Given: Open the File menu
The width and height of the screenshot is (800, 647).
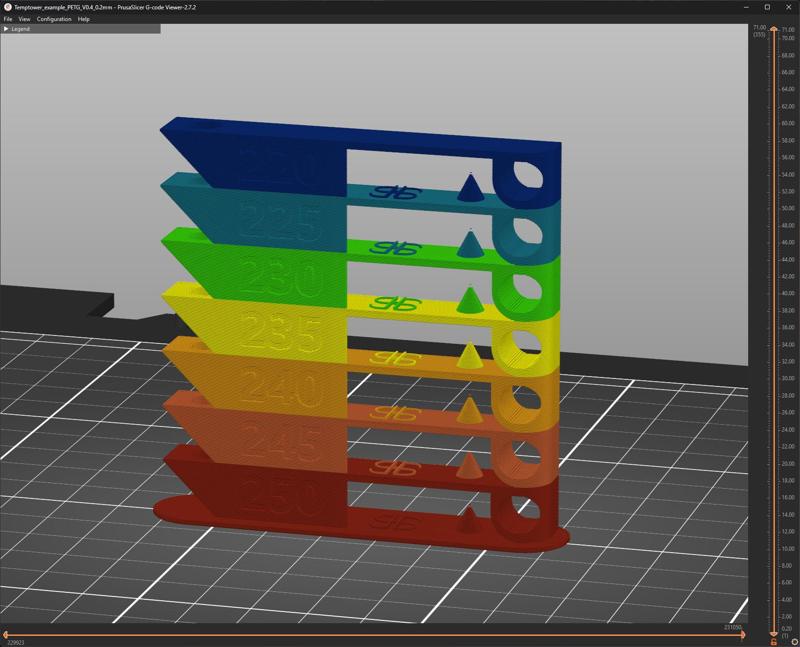Looking at the screenshot, I should pyautogui.click(x=8, y=19).
